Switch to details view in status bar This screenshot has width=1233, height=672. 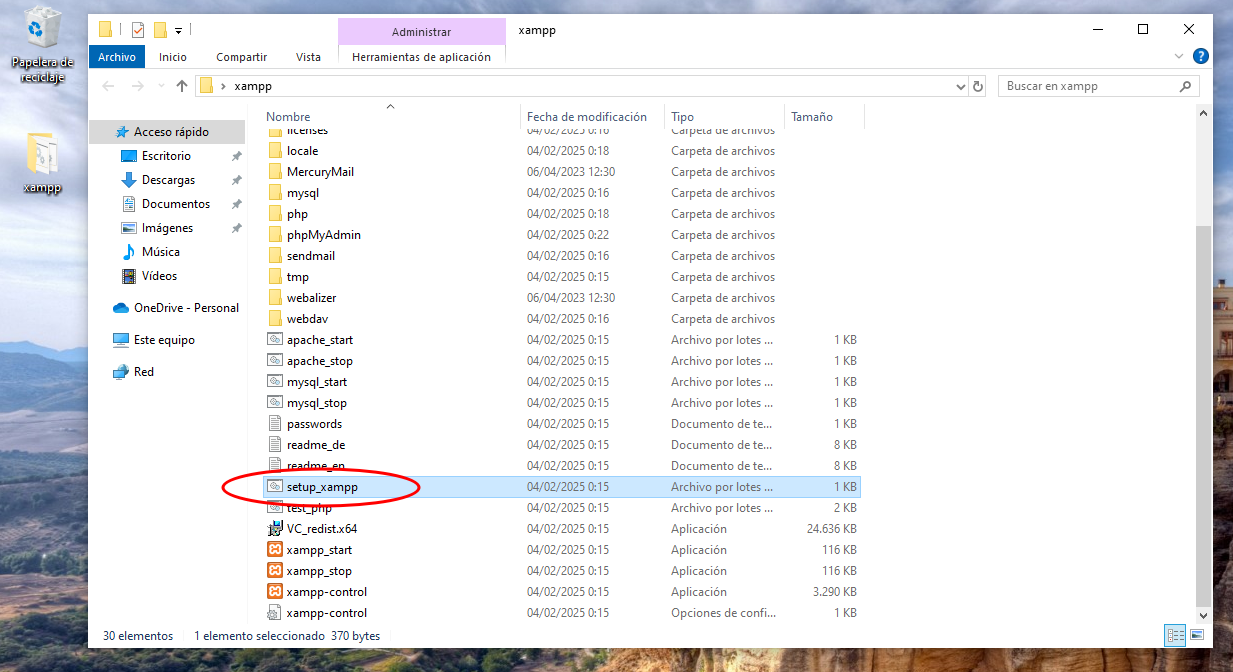coord(1175,636)
